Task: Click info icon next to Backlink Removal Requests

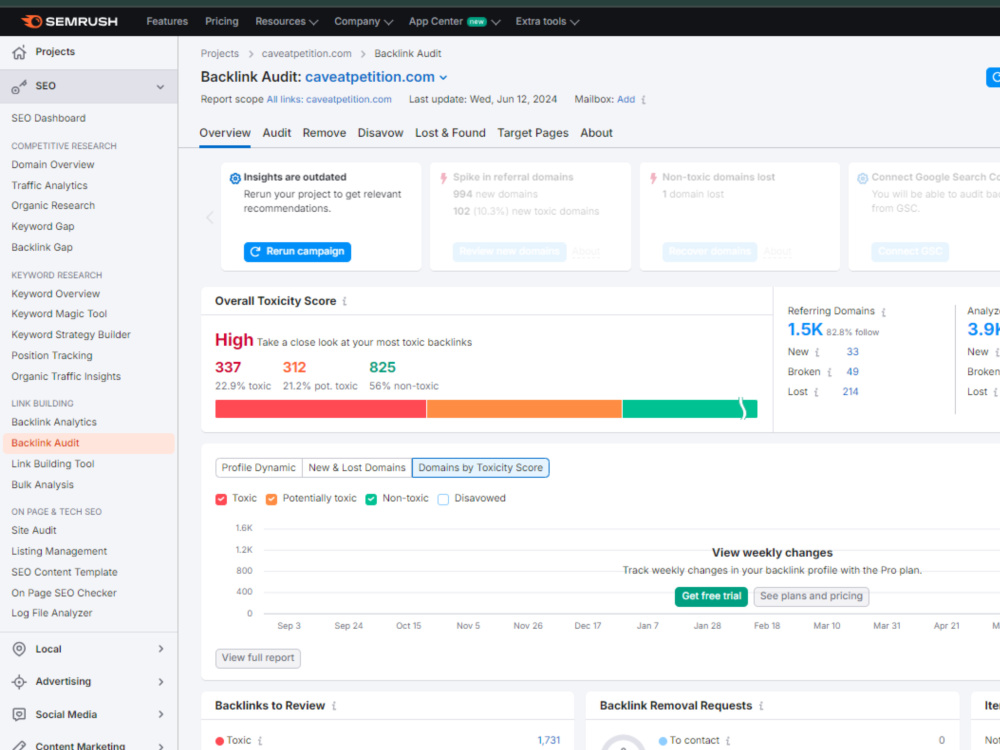Action: click(761, 706)
